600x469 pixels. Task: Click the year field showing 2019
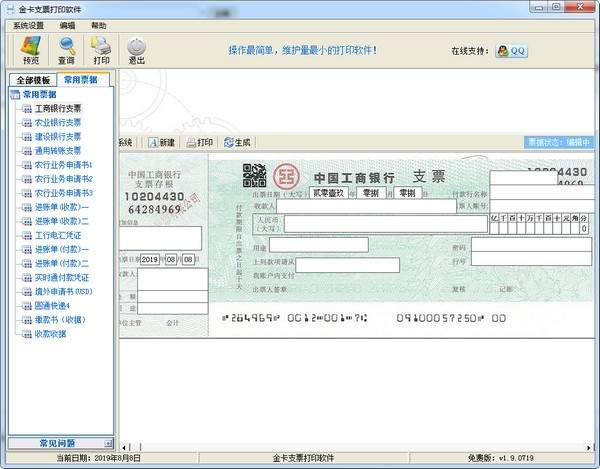point(150,259)
